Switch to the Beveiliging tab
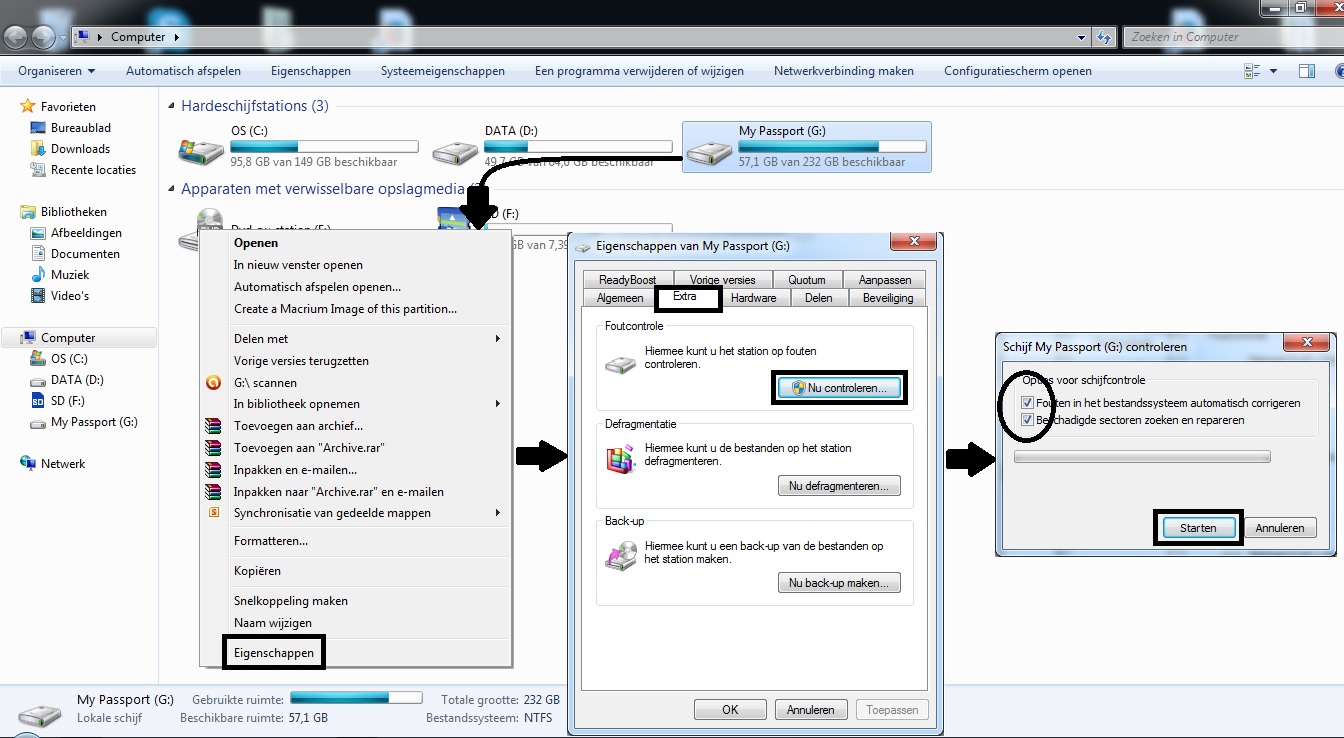Image resolution: width=1344 pixels, height=738 pixels. [887, 298]
